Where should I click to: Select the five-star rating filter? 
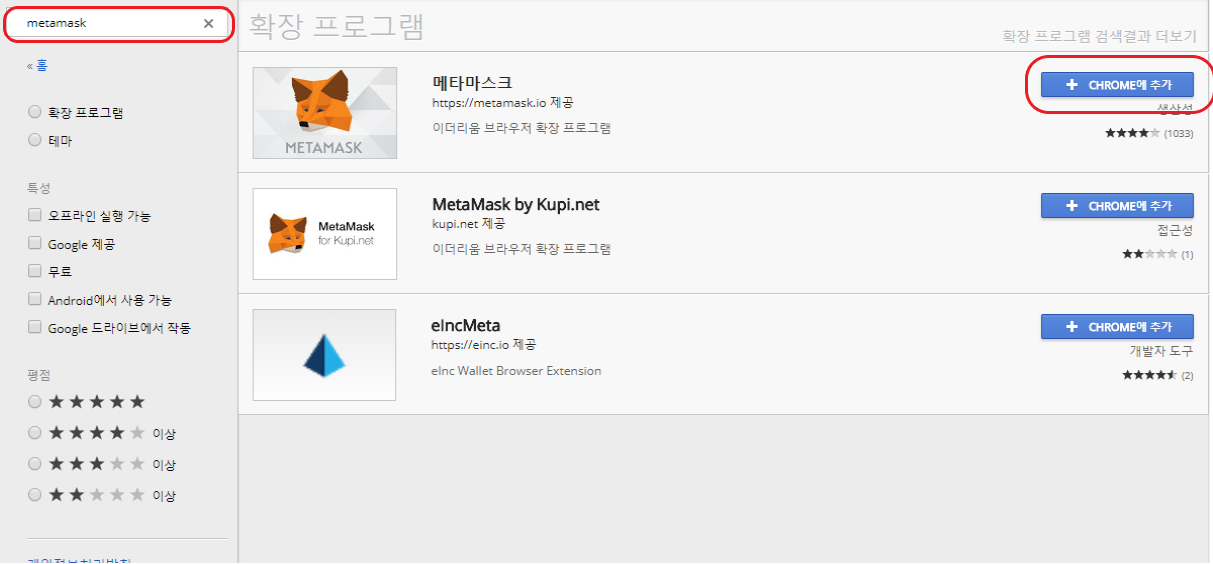(x=35, y=402)
